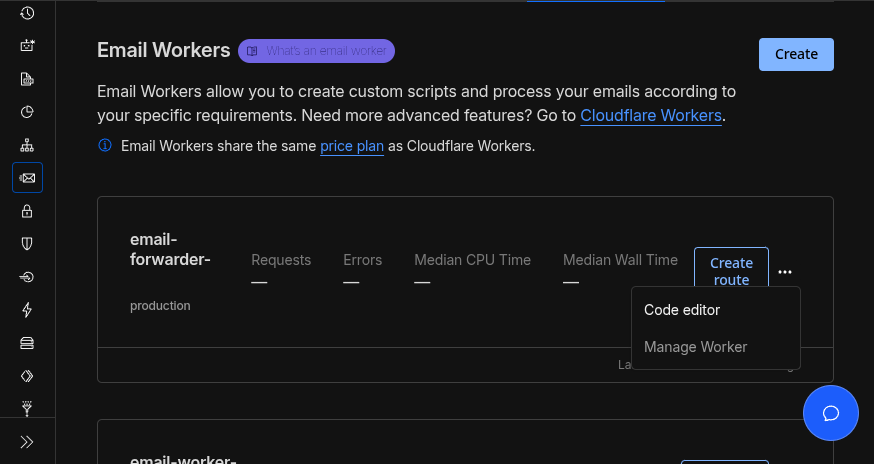Open the Rules funnel sidebar icon
Screen dimensions: 874x464
(x=27, y=408)
